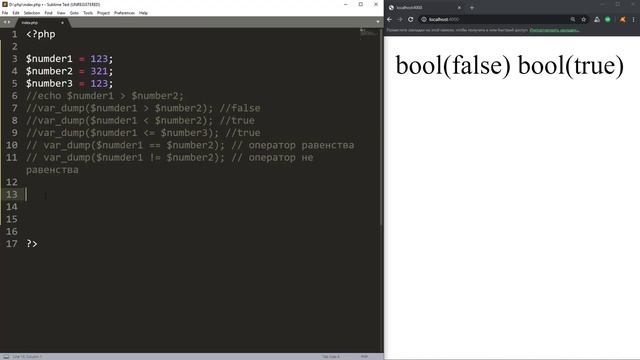Close the localhost browser tab
This screenshot has width=640, height=360.
coord(459,7)
